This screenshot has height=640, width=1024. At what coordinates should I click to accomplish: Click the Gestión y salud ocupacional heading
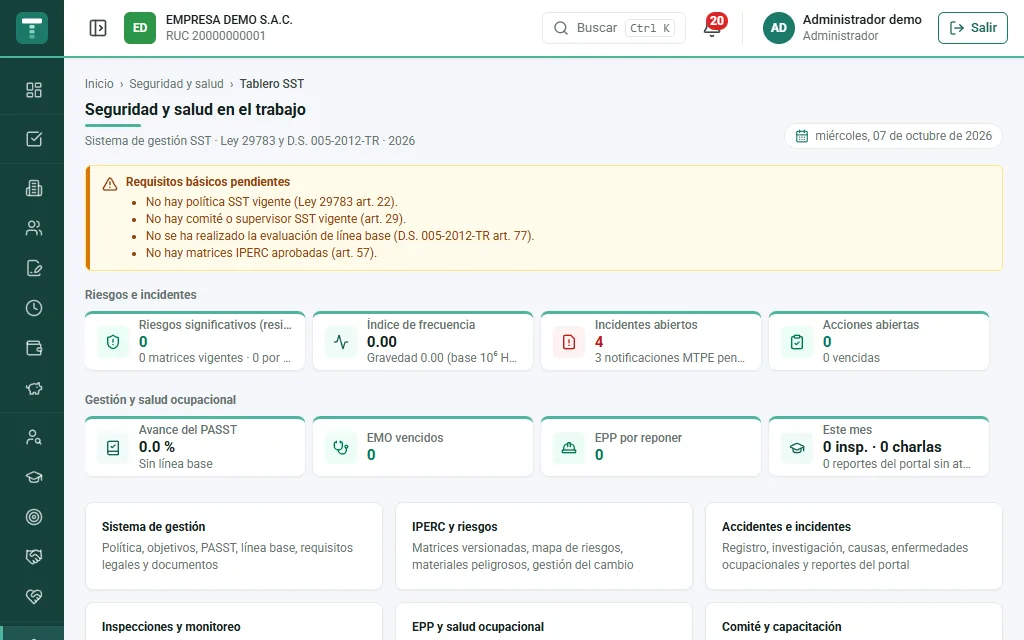pyautogui.click(x=160, y=400)
